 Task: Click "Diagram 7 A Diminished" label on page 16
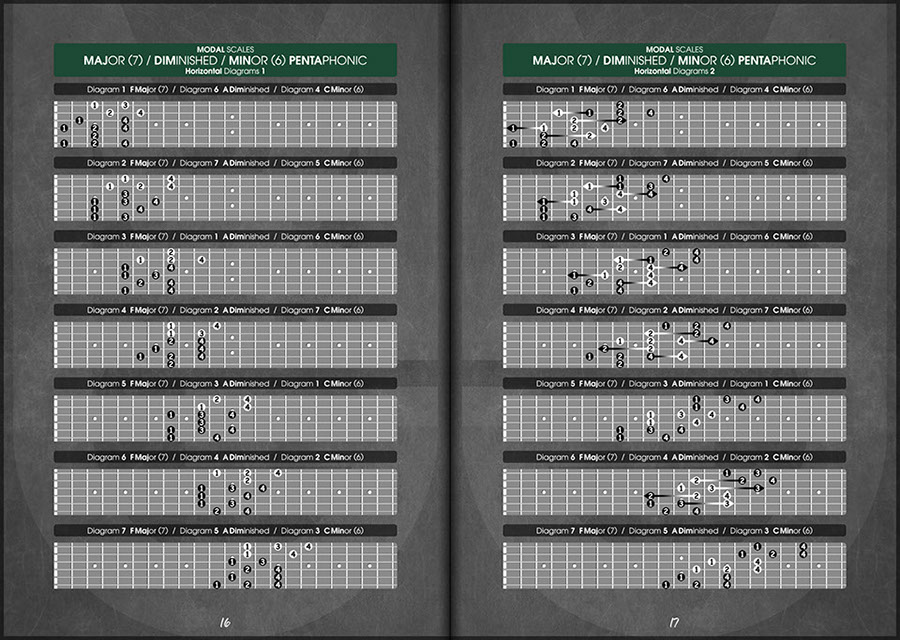click(x=224, y=163)
